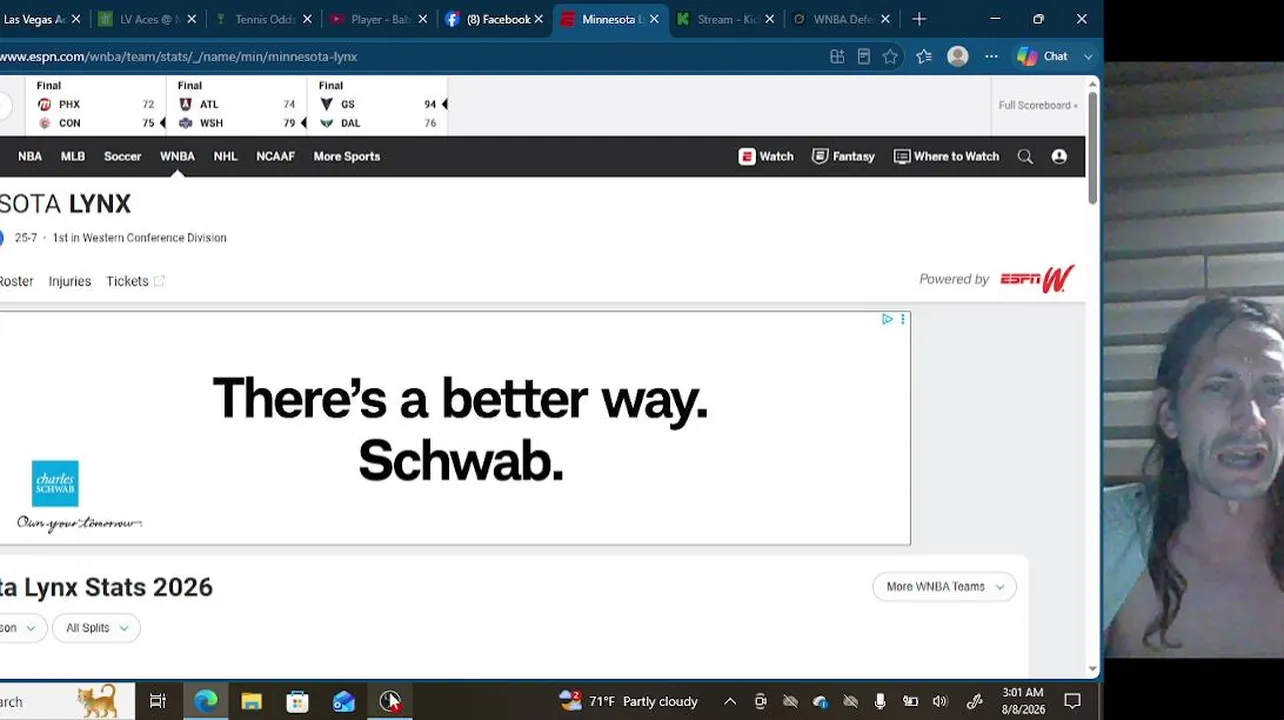Screen dimensions: 1284x720
Task: Open Microsoft Edge from the taskbar
Action: click(x=205, y=701)
